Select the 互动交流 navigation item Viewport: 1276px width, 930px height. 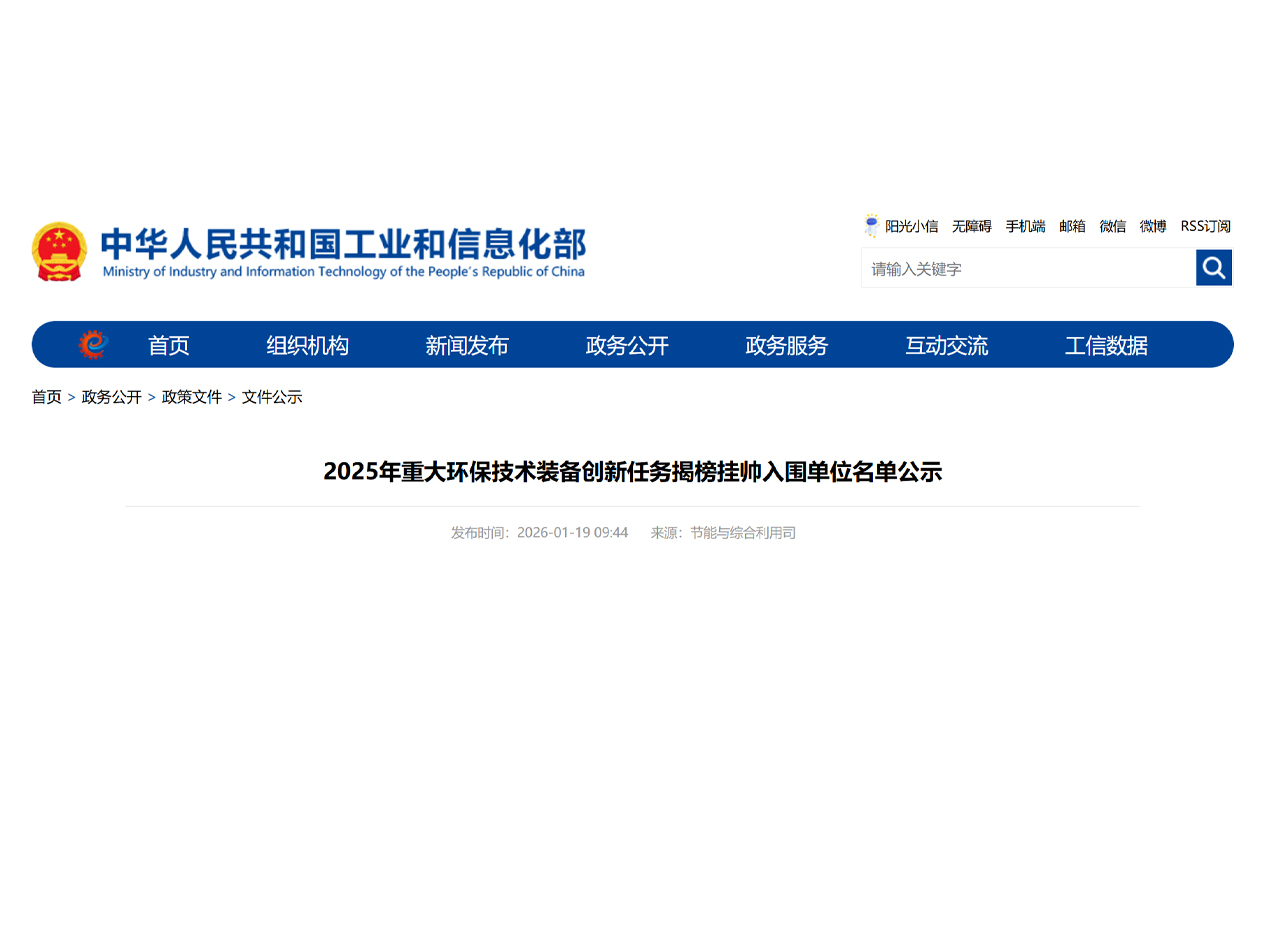click(x=947, y=346)
